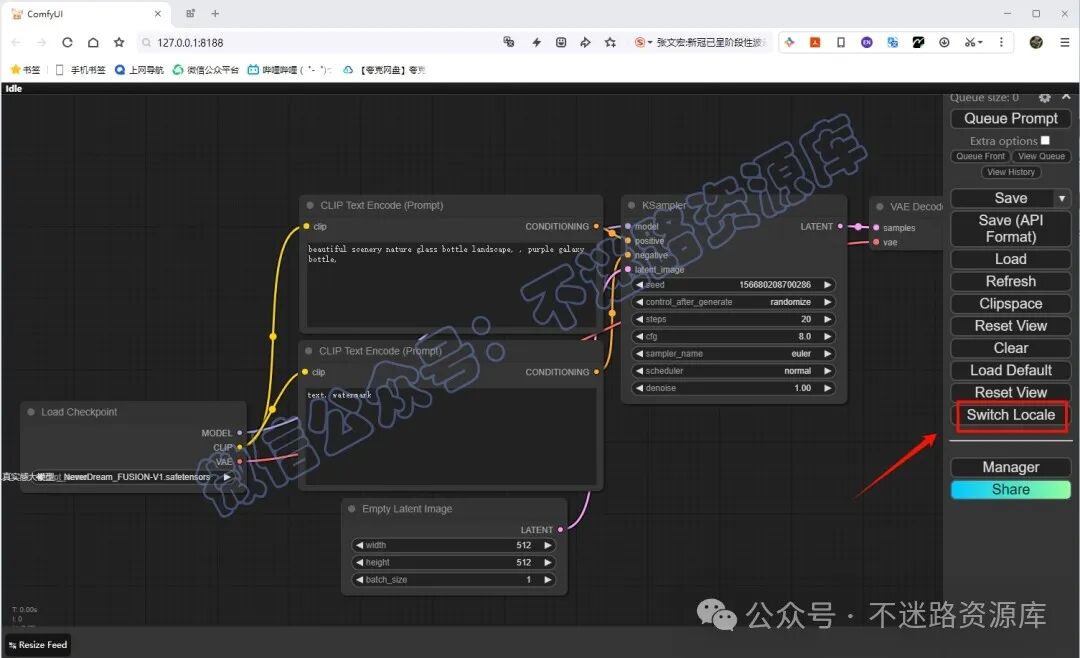Increase cfg value with right arrow
Image resolution: width=1080 pixels, height=658 pixels.
(827, 336)
